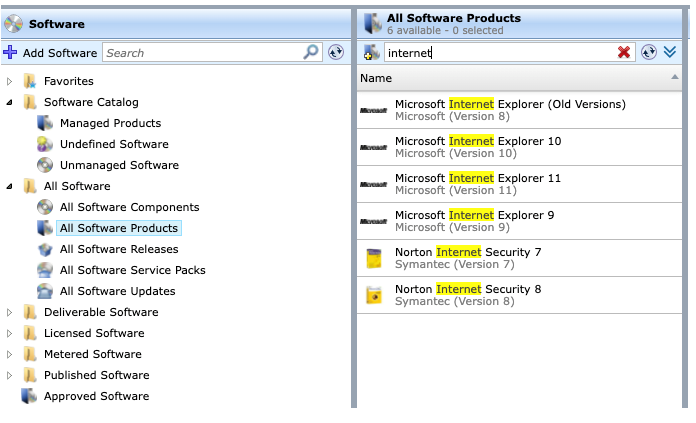
Task: Select Norton Internet Security 8 row
Action: click(519, 295)
